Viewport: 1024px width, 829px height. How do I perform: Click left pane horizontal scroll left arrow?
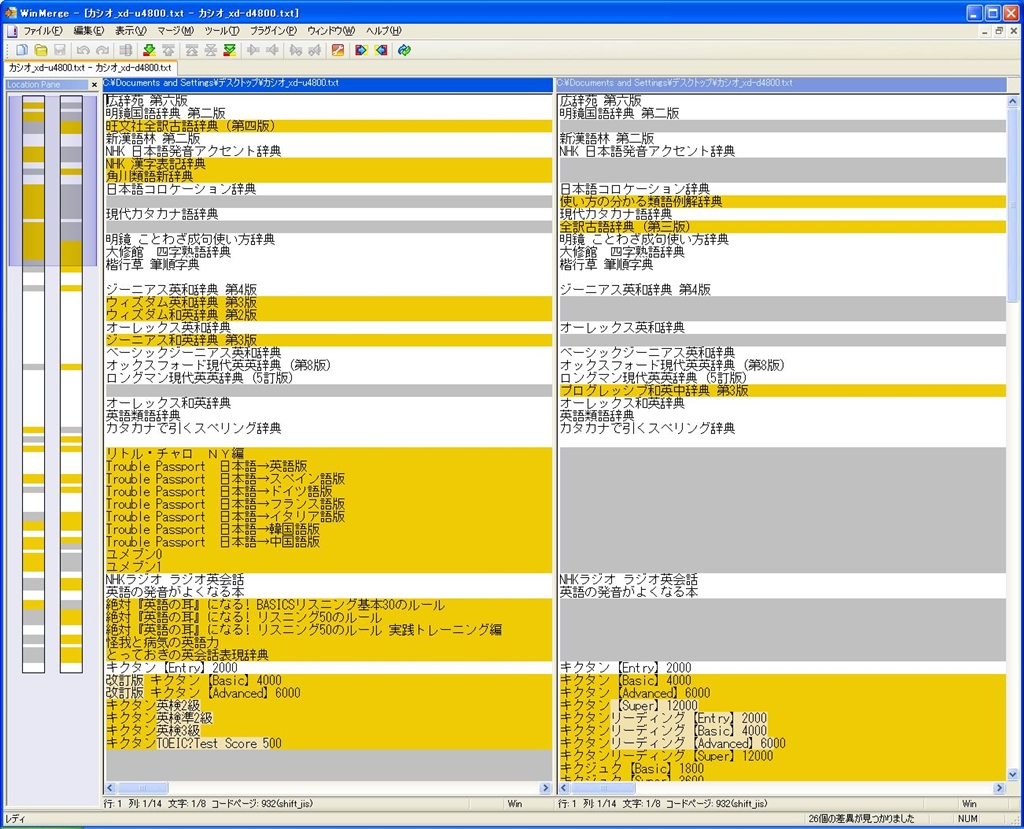click(x=110, y=788)
